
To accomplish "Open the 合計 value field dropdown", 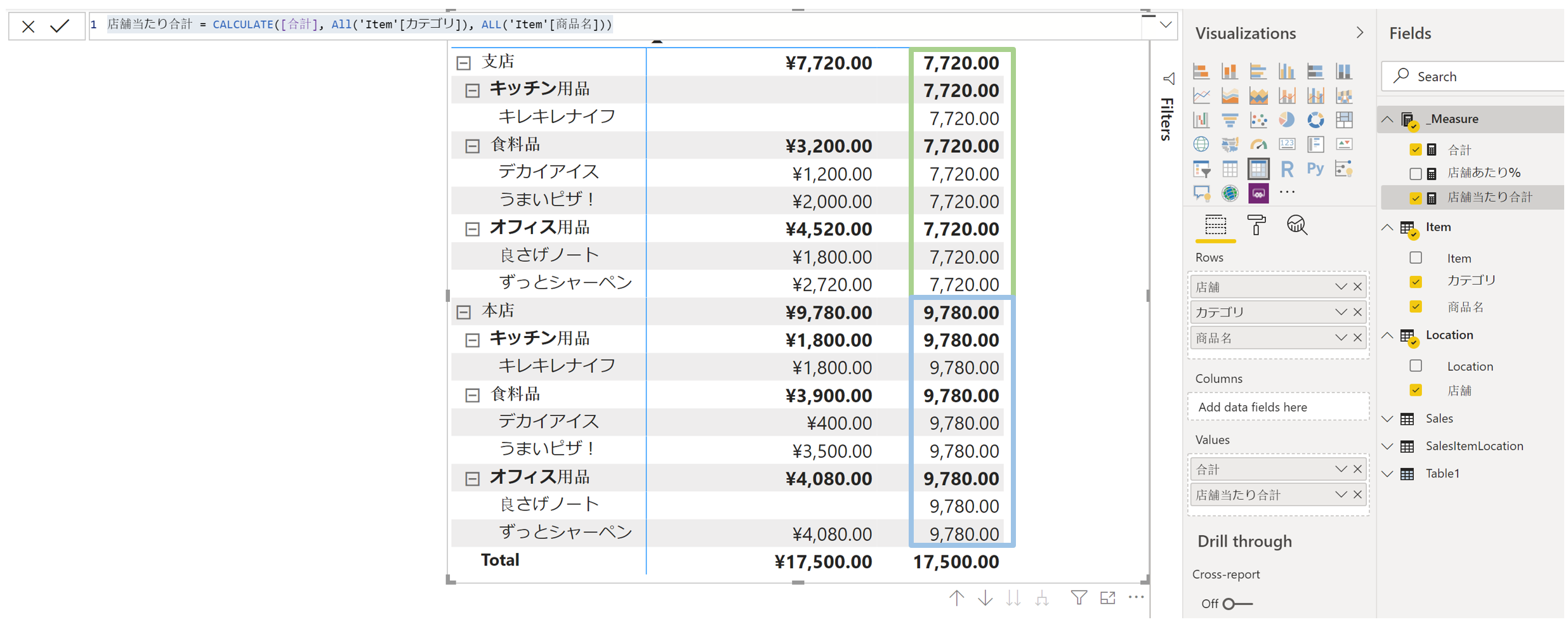I will tap(1340, 469).
